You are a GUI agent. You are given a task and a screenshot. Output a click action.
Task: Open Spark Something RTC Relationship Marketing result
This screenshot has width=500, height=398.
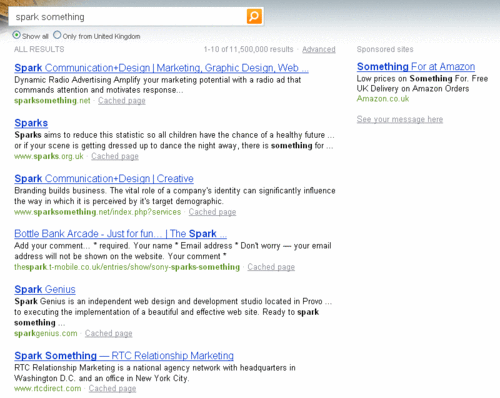(x=124, y=356)
